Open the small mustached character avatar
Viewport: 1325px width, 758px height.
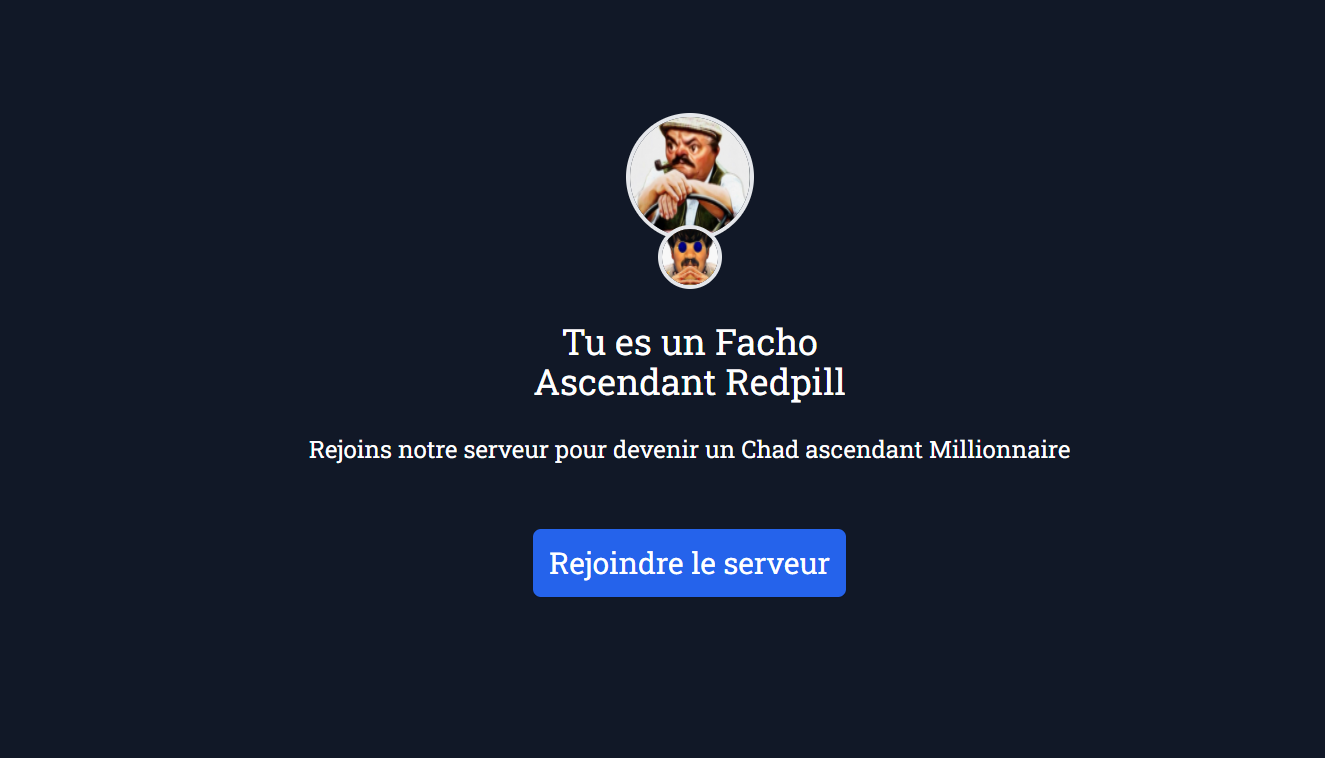[x=690, y=257]
